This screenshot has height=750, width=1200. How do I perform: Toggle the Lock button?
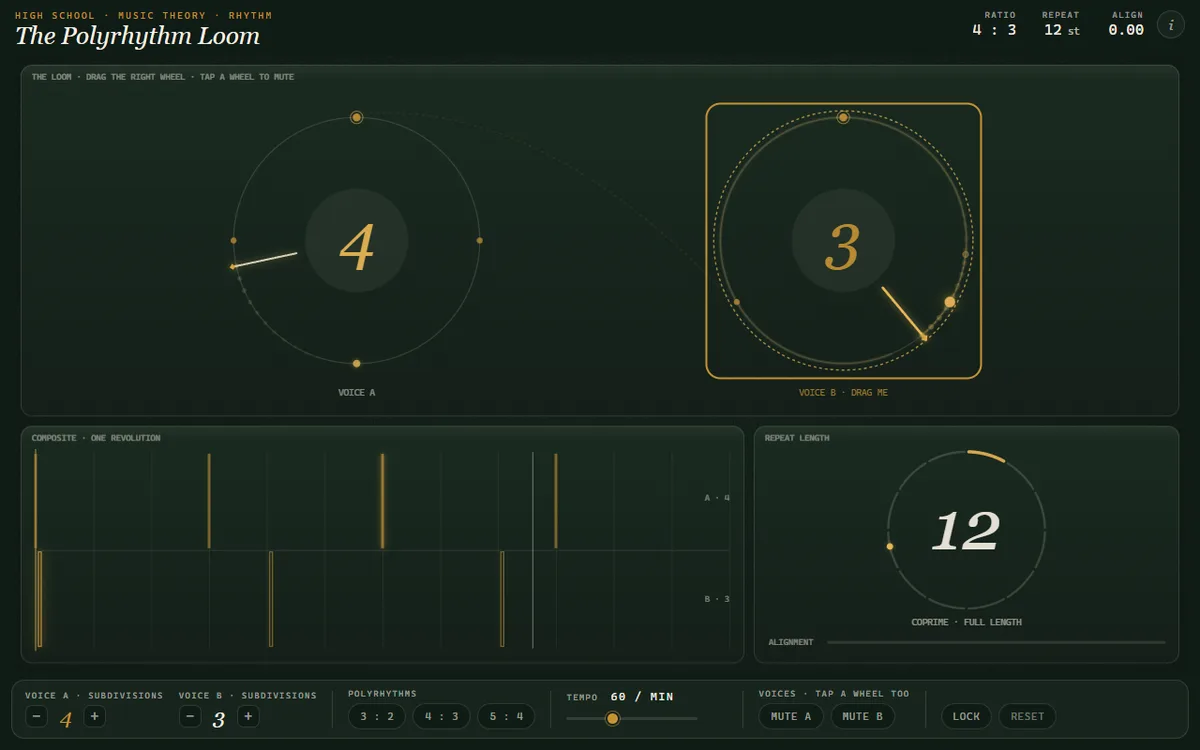(x=966, y=716)
